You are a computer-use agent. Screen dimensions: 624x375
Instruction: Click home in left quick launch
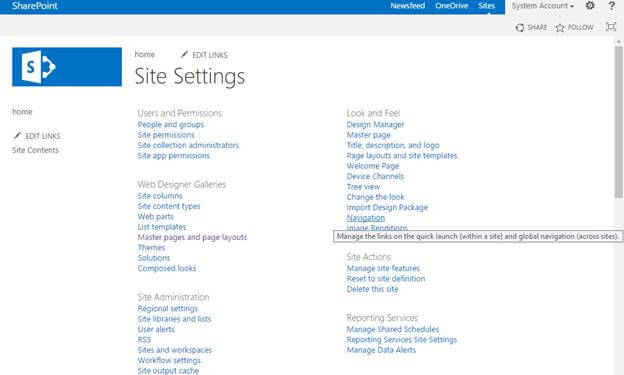22,112
